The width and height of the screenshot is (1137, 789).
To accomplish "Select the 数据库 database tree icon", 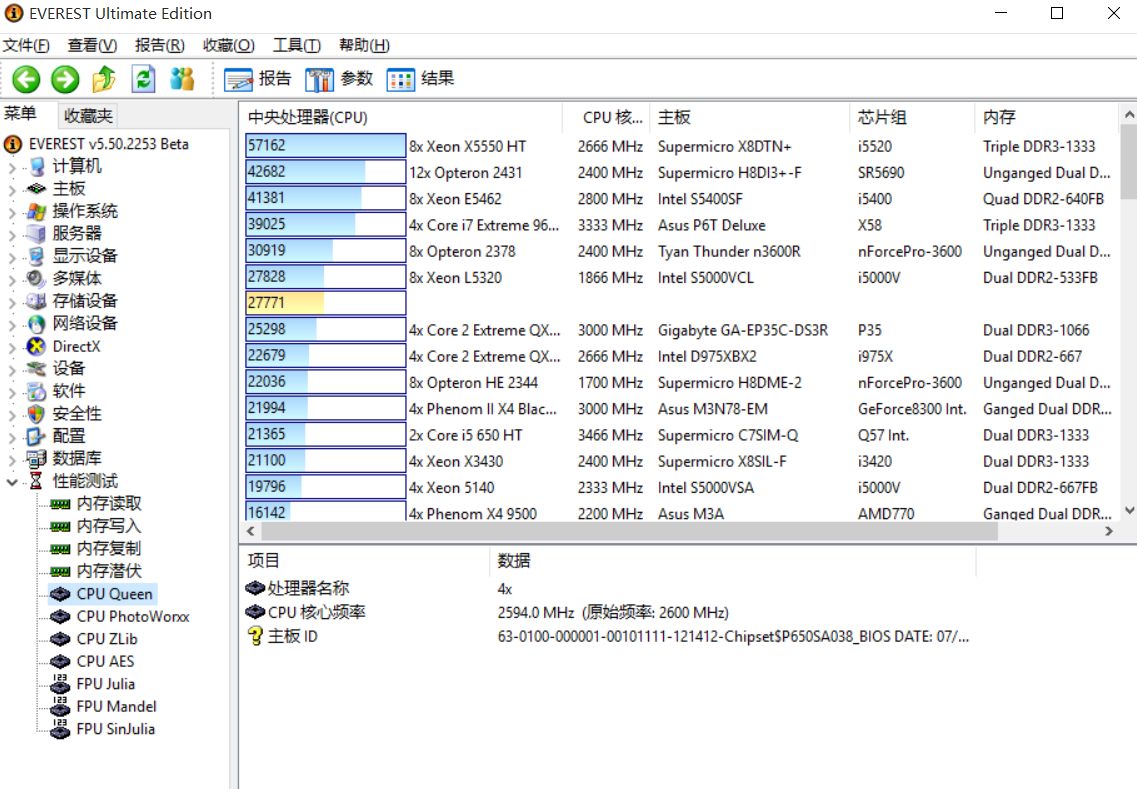I will 36,459.
